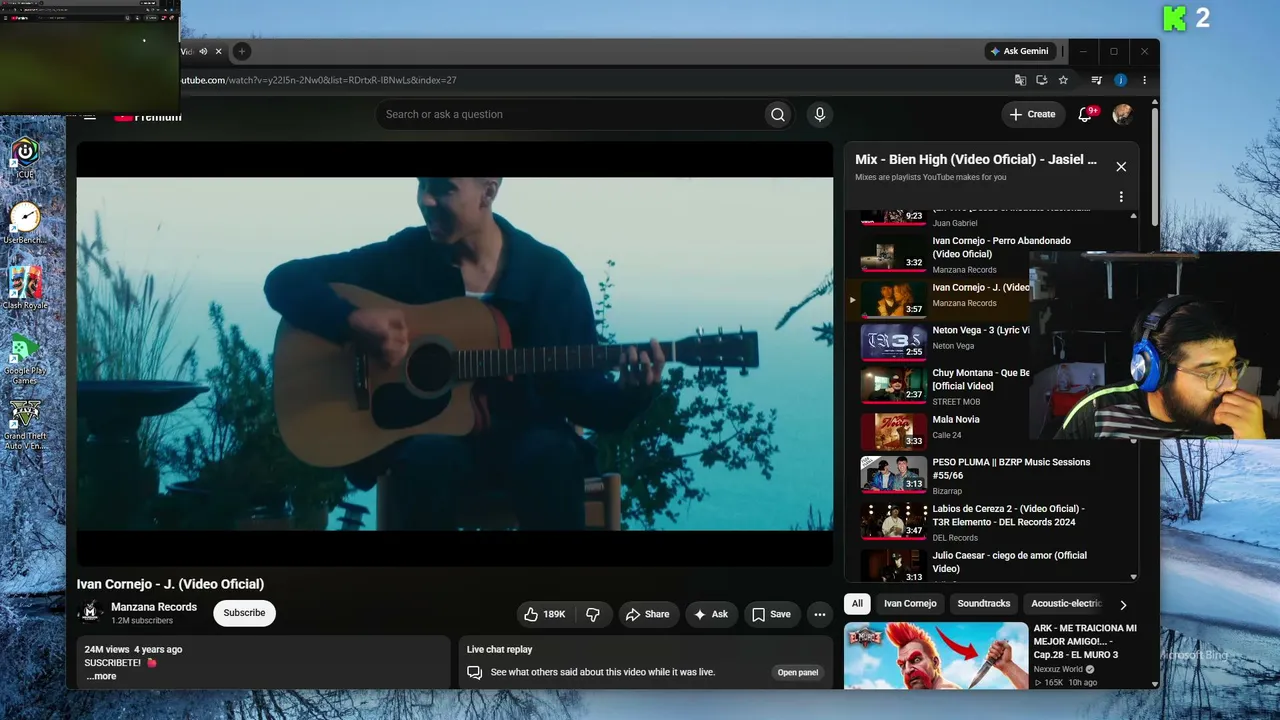Focus the YouTube search box
The image size is (1280, 720).
point(570,115)
